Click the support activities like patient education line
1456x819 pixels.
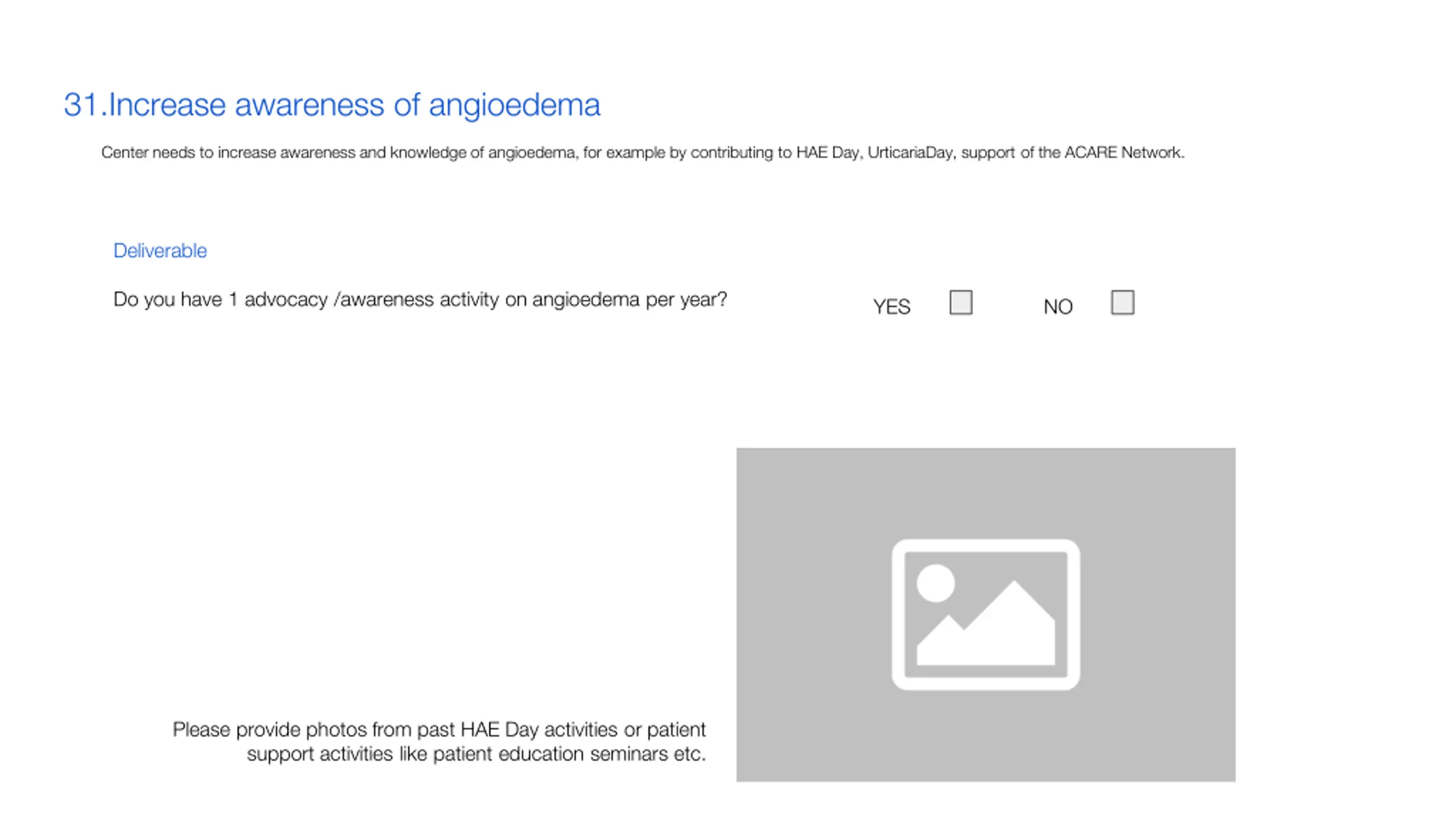coord(476,754)
